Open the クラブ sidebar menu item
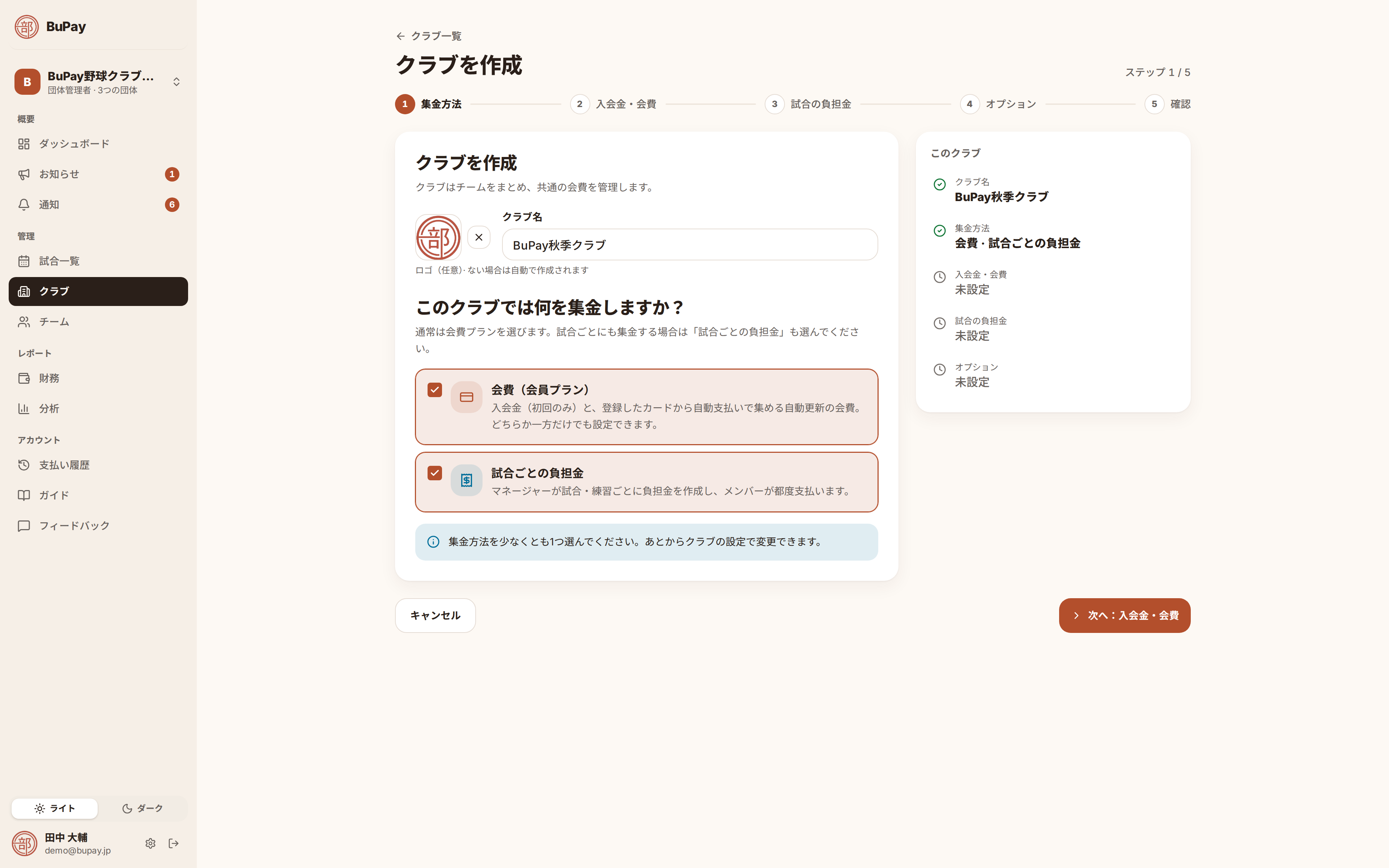Screen dimensions: 1389x868 tap(98, 292)
